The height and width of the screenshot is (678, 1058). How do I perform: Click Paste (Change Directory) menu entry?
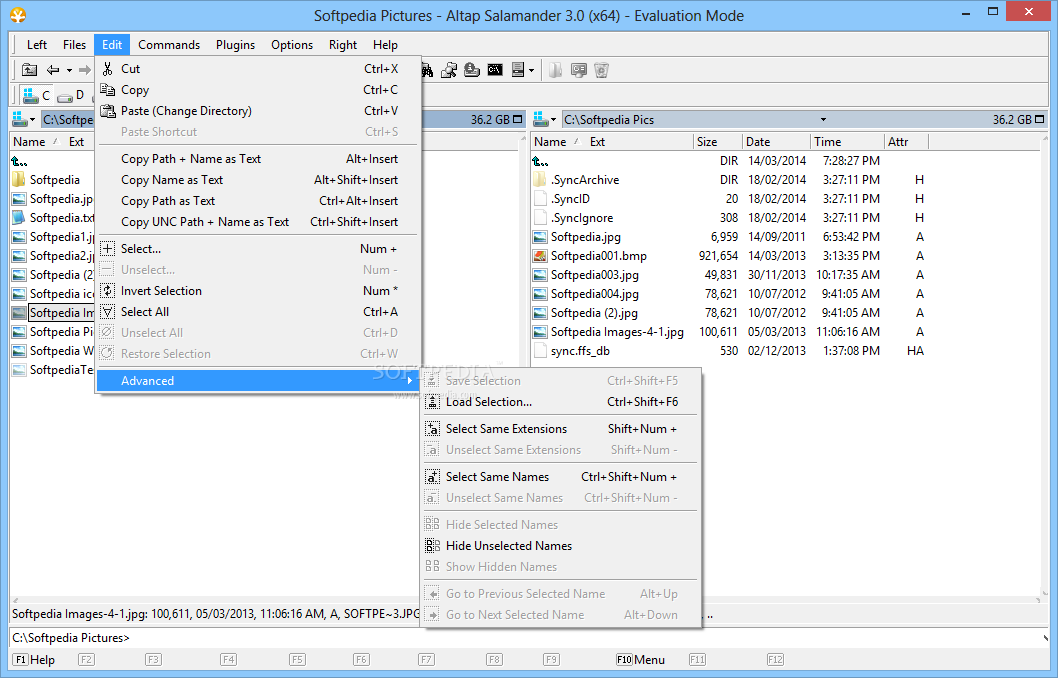[x=259, y=111]
